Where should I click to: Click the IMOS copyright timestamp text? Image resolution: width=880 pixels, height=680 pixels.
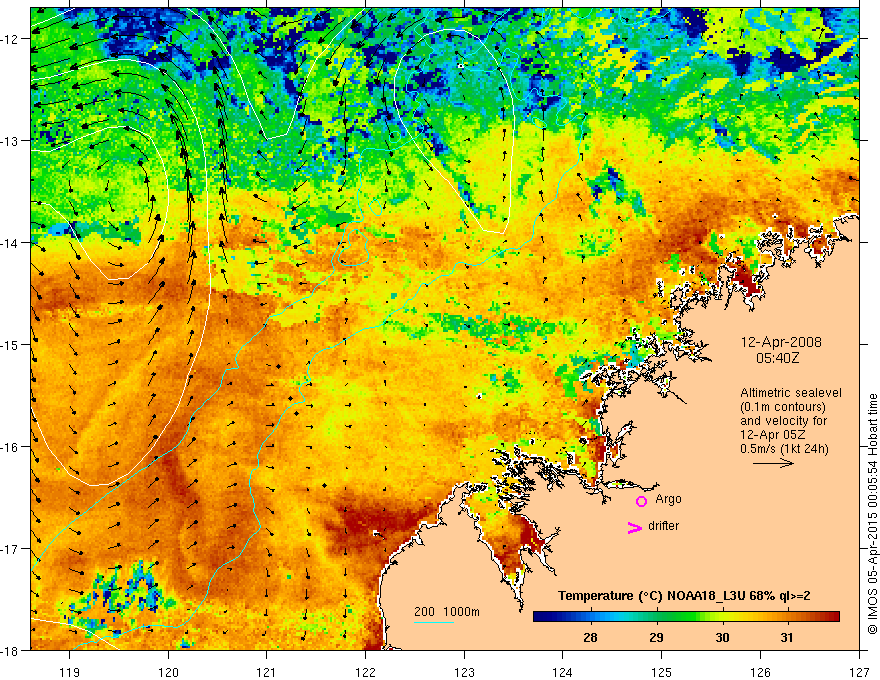[x=873, y=514]
